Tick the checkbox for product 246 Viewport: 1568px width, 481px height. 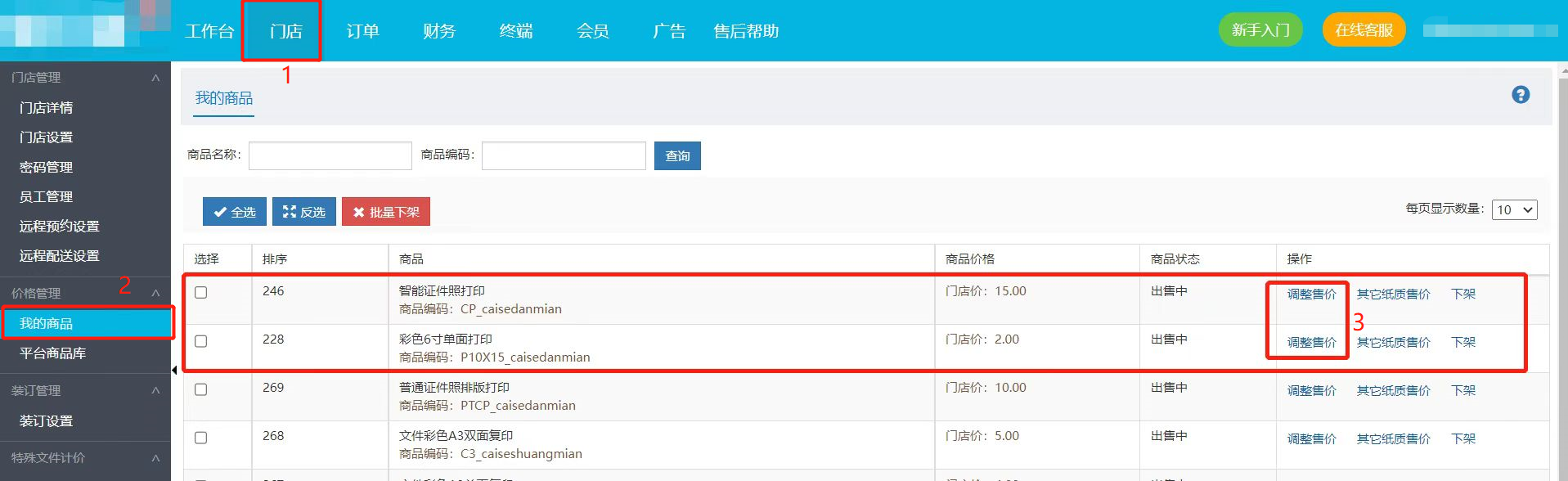click(x=201, y=293)
